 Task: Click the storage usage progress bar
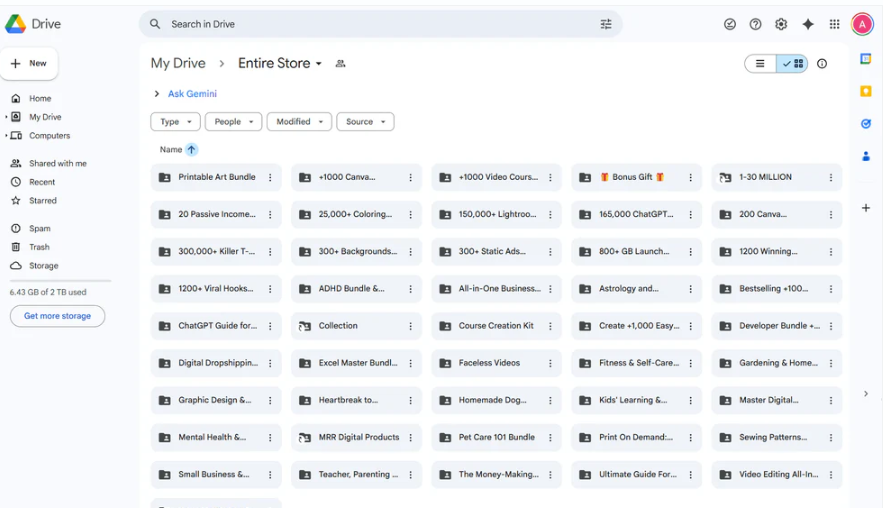pyautogui.click(x=60, y=281)
